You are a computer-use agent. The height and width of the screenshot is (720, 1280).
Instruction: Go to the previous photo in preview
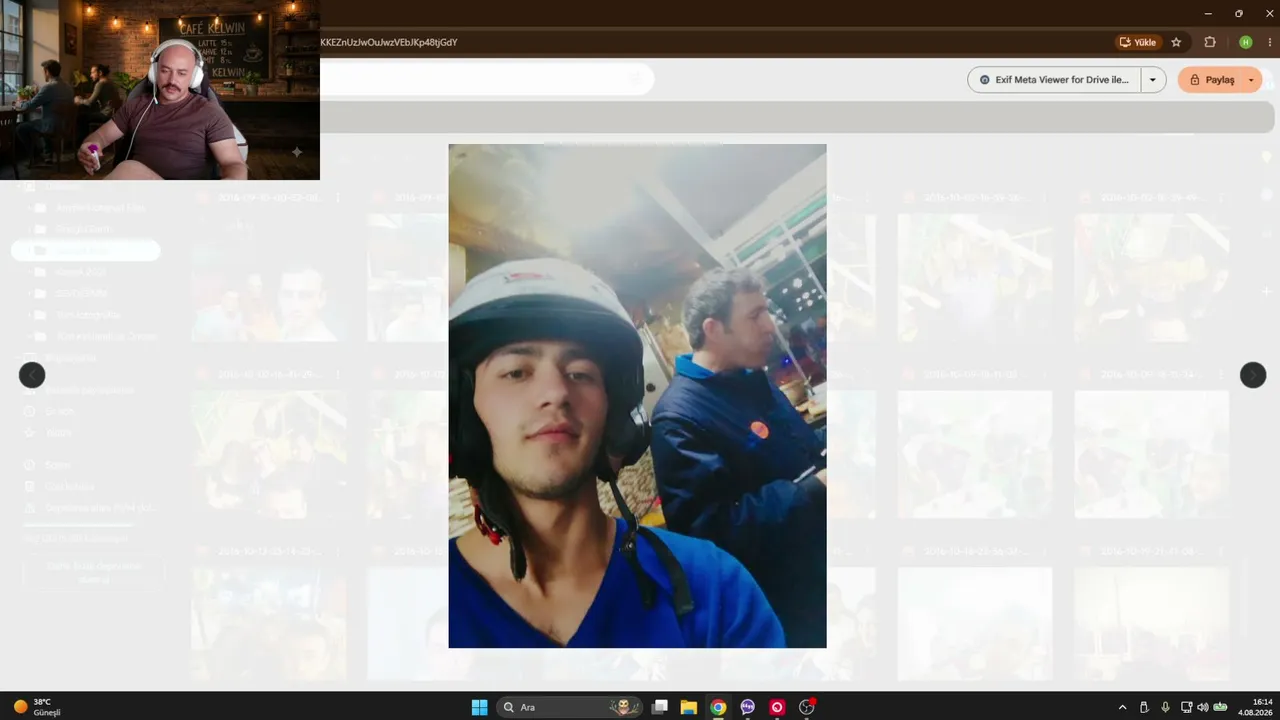point(32,375)
